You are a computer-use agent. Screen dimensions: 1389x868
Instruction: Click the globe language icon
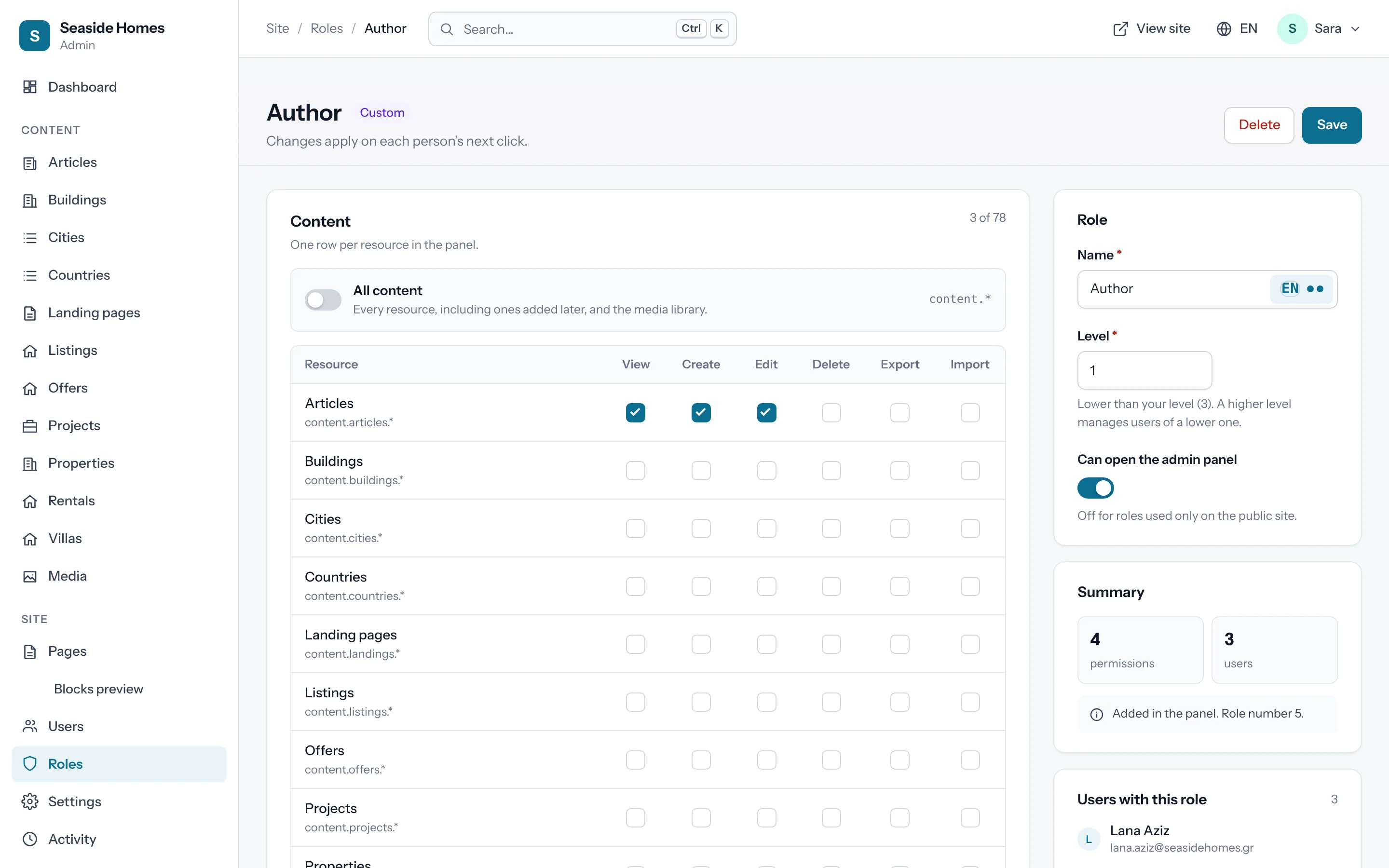point(1224,29)
